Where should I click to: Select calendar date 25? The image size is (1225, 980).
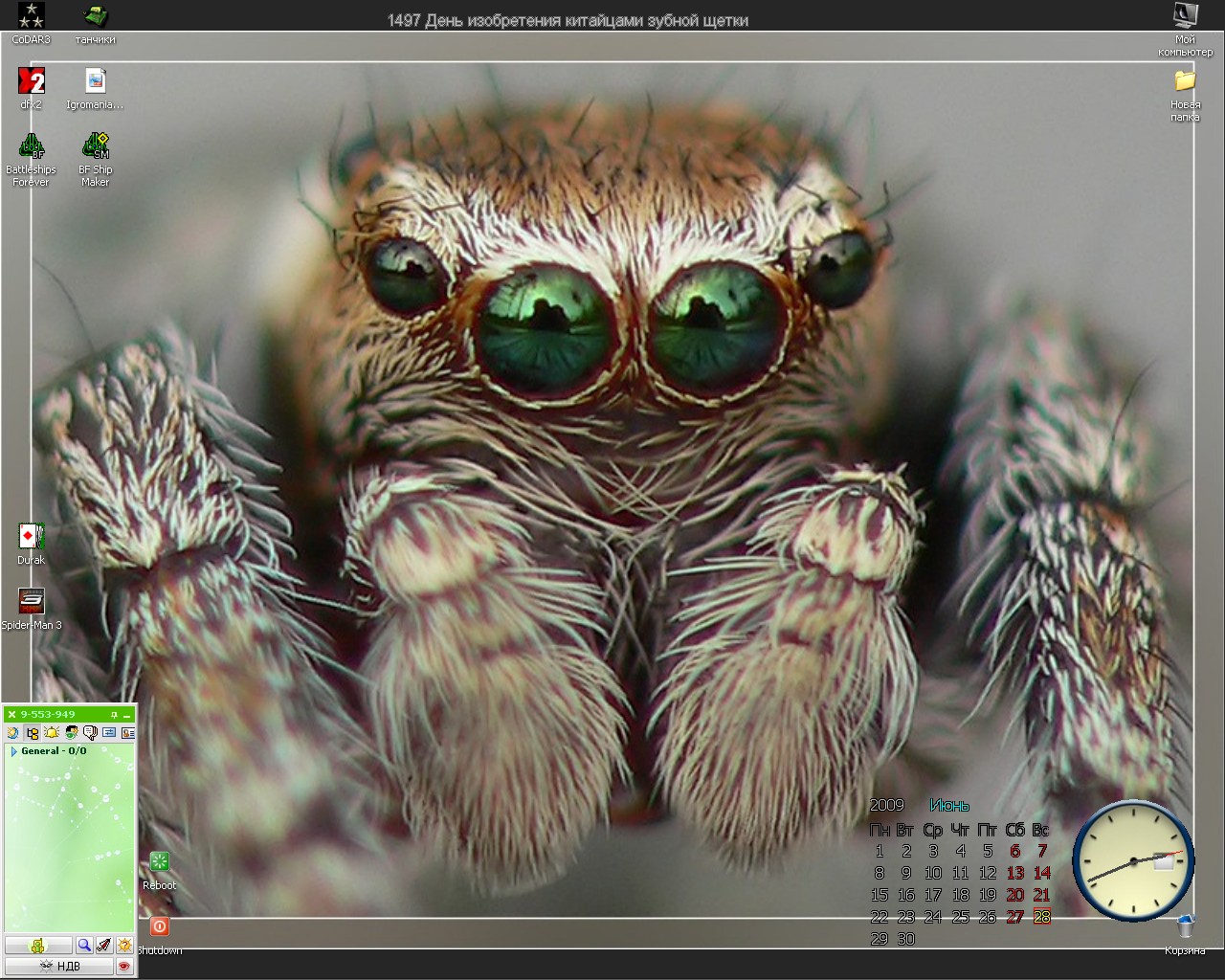pos(961,917)
